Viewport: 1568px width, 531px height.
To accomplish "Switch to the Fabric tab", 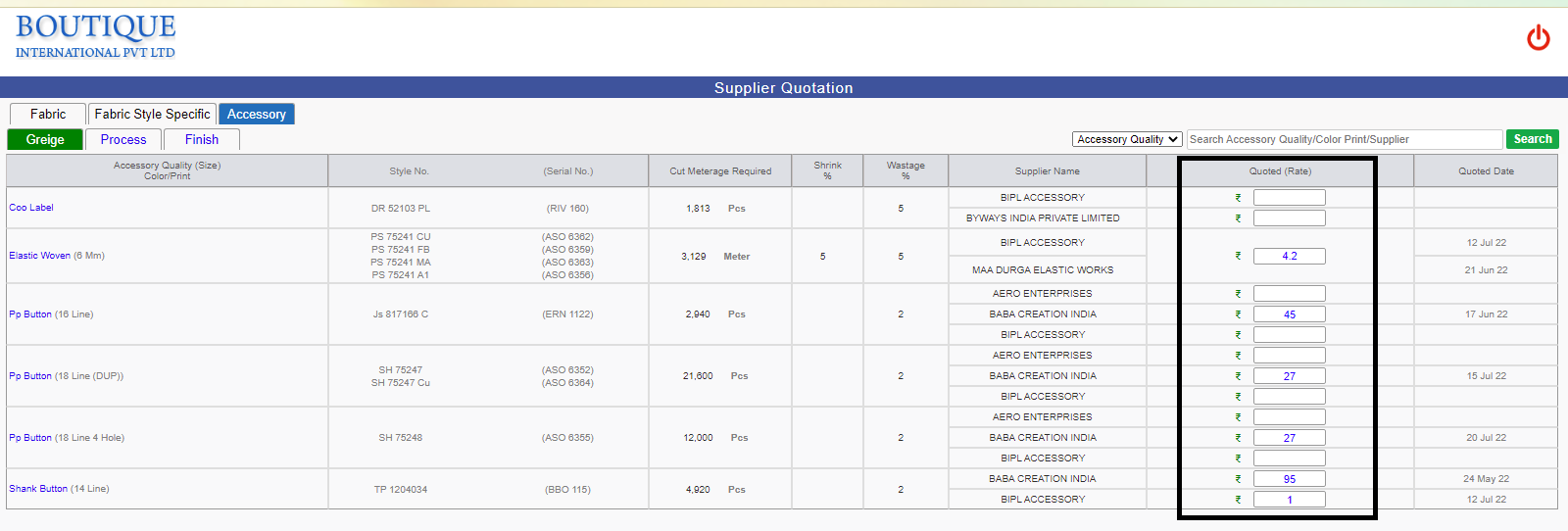I will [47, 114].
